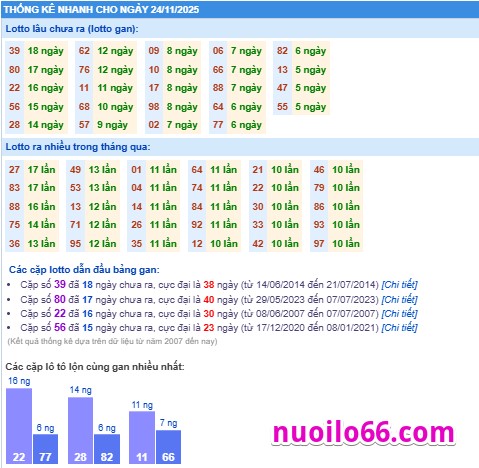The width and height of the screenshot is (479, 468).
Task: Click number 80 in the lotto gan table
Action: tap(14, 70)
